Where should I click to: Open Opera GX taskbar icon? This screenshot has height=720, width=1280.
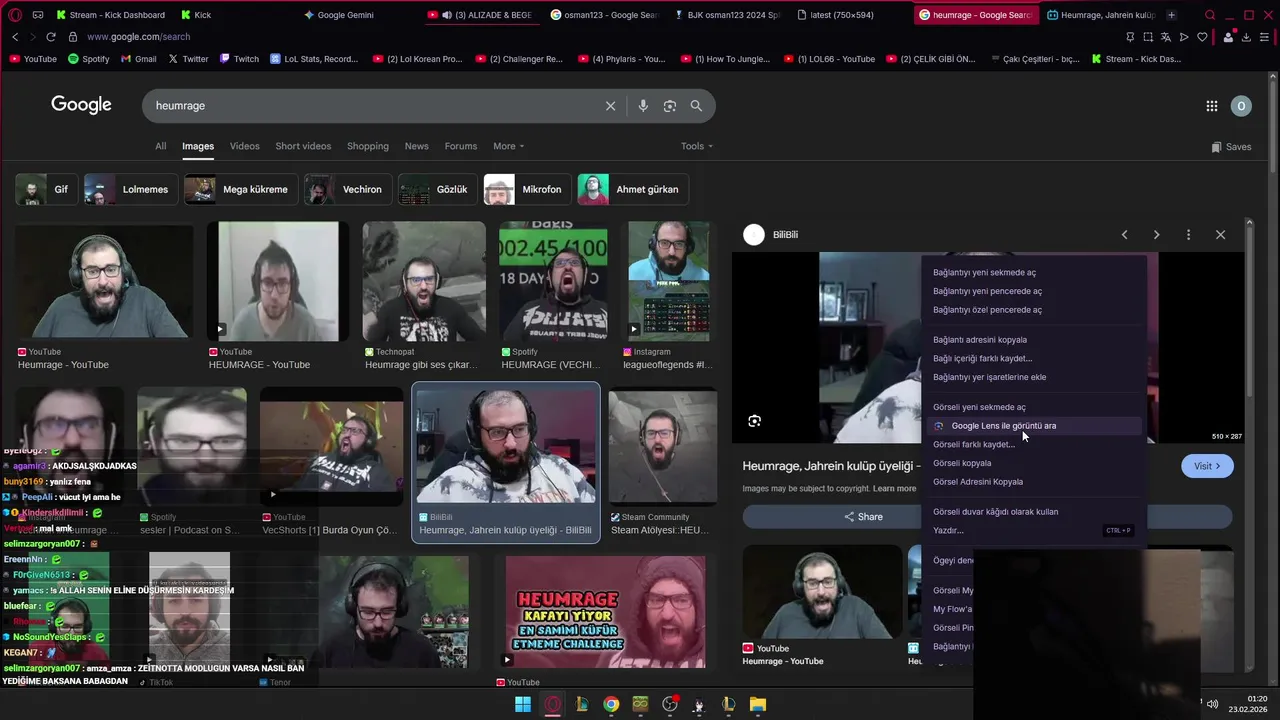pos(552,705)
